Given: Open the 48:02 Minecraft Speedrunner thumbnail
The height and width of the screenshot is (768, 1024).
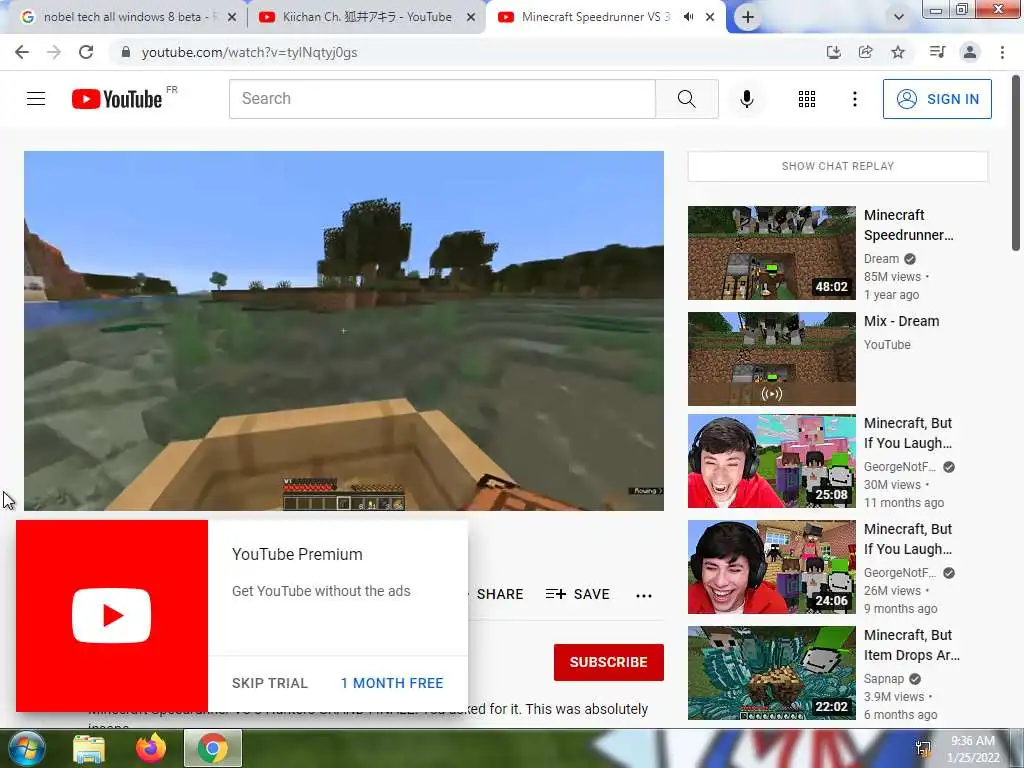Looking at the screenshot, I should [x=771, y=253].
